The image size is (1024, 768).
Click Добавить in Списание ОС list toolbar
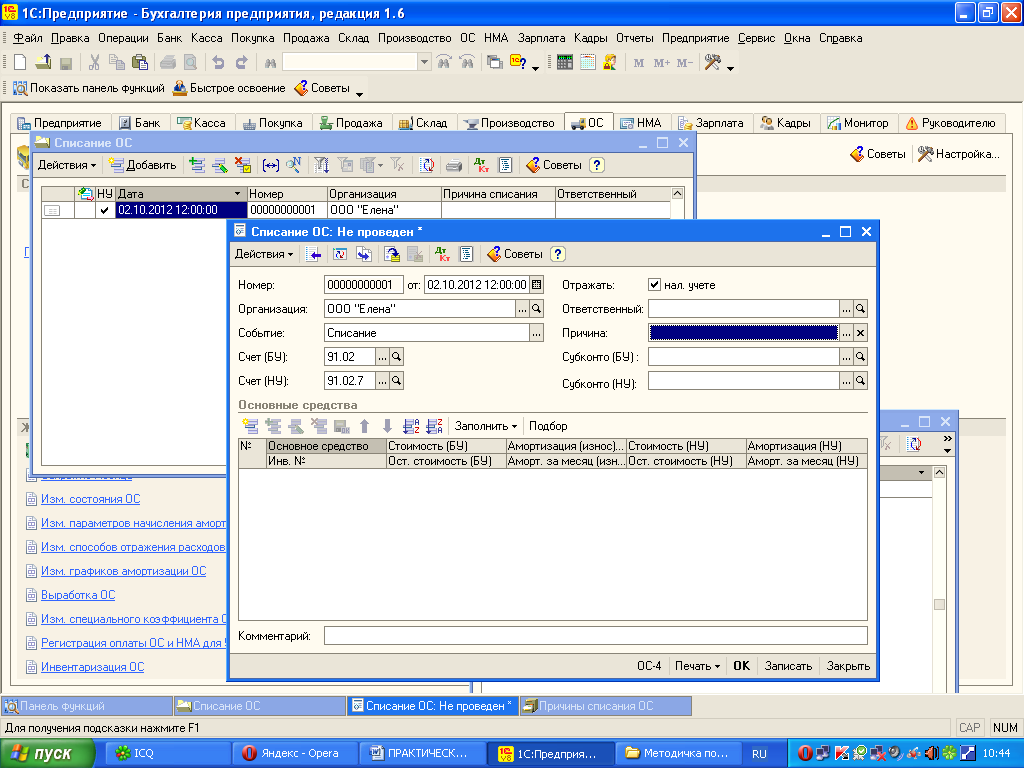coord(143,165)
